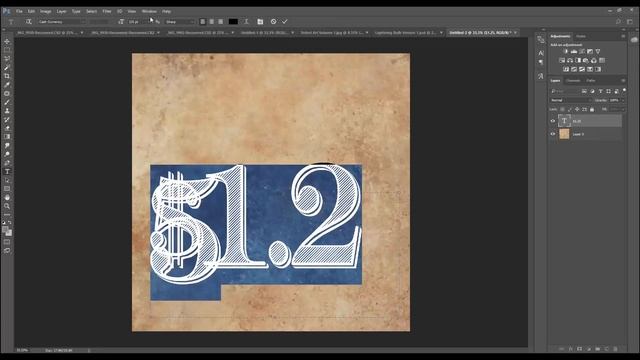This screenshot has height=360, width=640.
Task: Click the text color swatch in options bar
Action: tap(233, 22)
